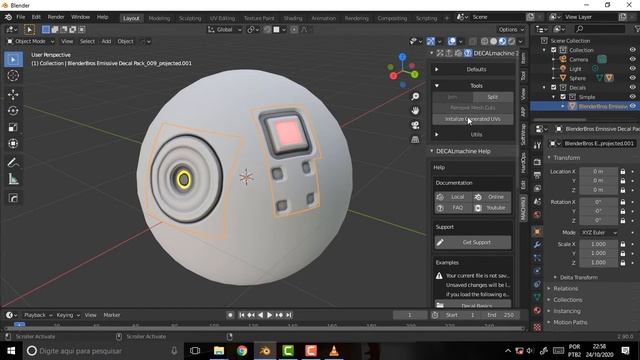This screenshot has width=640, height=360.
Task: Open the Render menu
Action: (x=56, y=17)
